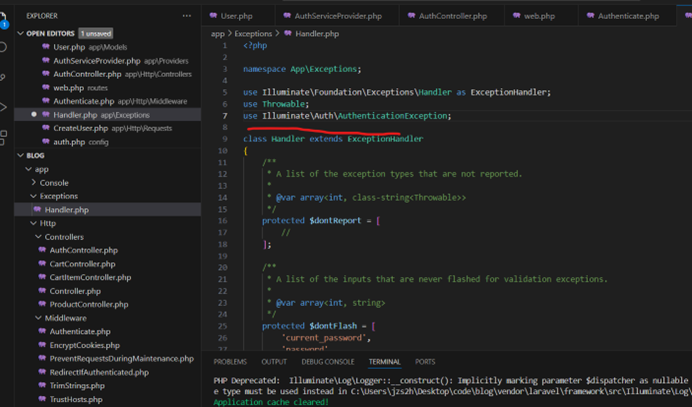Collapse the Controllers folder
The height and width of the screenshot is (407, 692).
coord(38,237)
